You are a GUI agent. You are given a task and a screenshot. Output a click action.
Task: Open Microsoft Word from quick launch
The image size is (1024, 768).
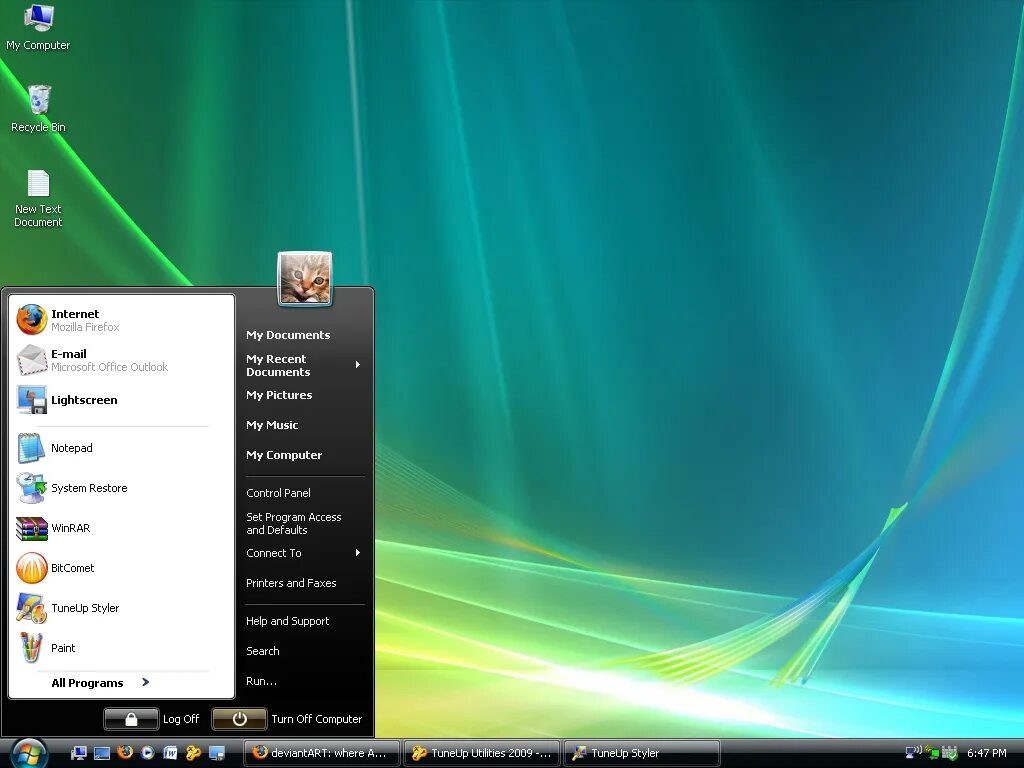[x=170, y=753]
